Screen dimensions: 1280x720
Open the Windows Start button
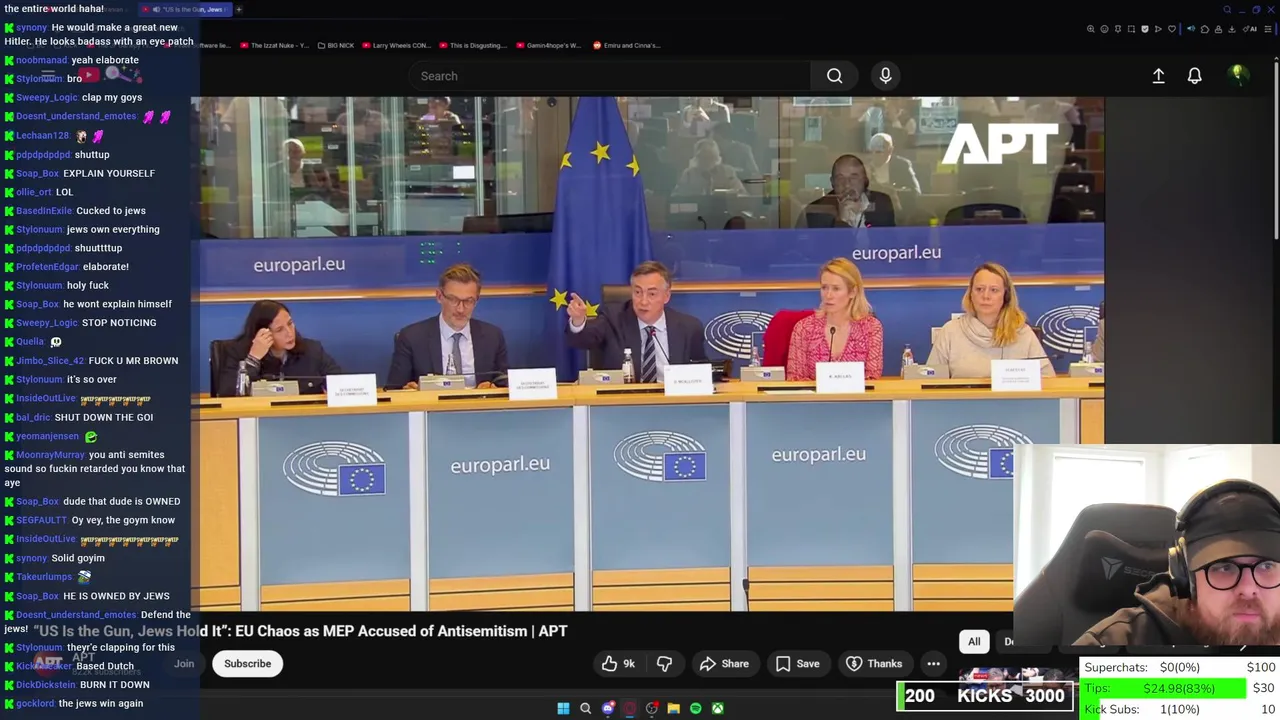point(563,708)
